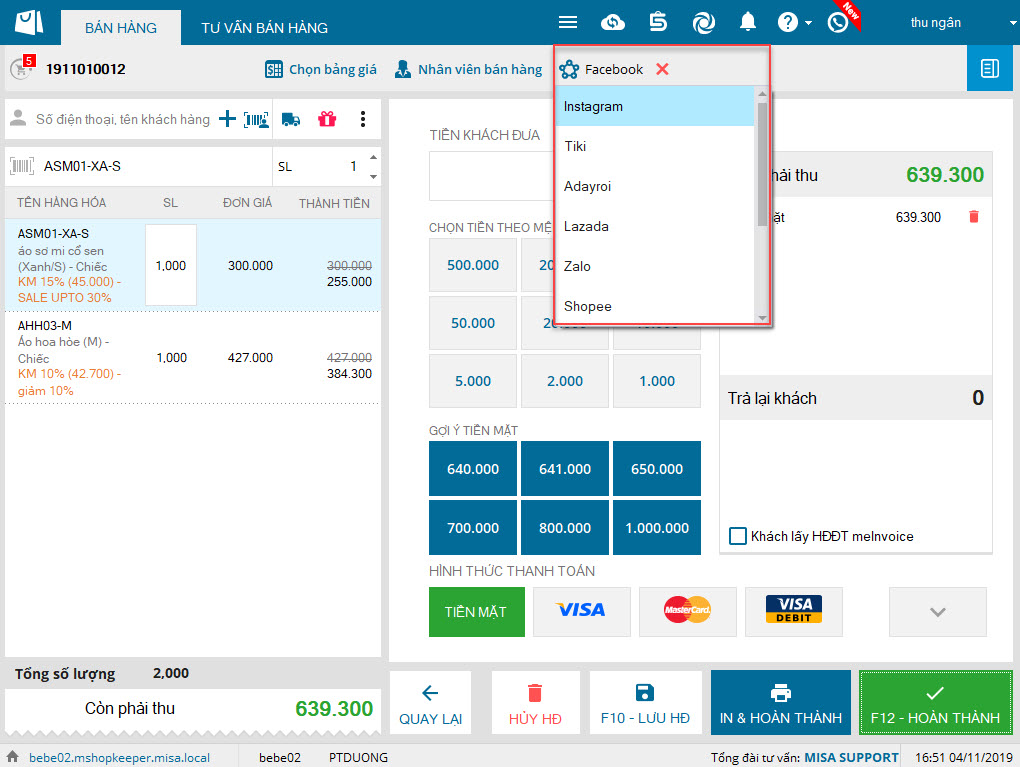The image size is (1020, 767).
Task: Pick suggested cash 640.000
Action: point(473,468)
